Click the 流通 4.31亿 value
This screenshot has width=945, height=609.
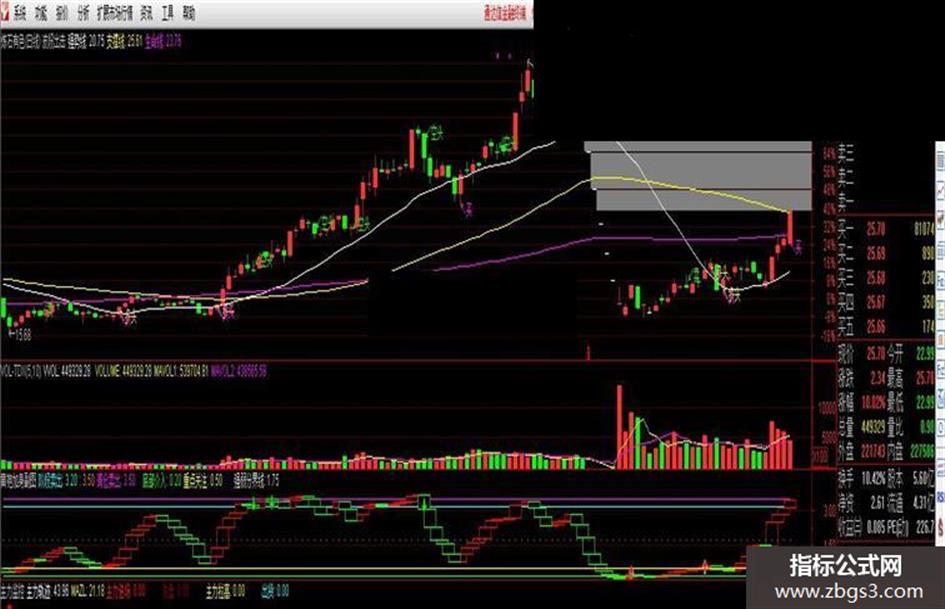point(925,502)
